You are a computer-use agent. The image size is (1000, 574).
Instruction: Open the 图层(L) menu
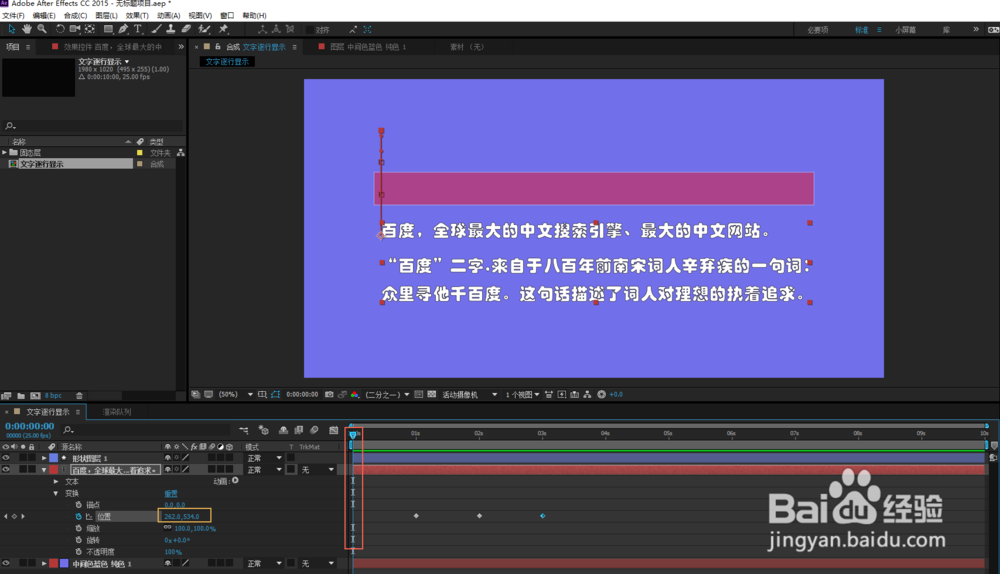106,15
